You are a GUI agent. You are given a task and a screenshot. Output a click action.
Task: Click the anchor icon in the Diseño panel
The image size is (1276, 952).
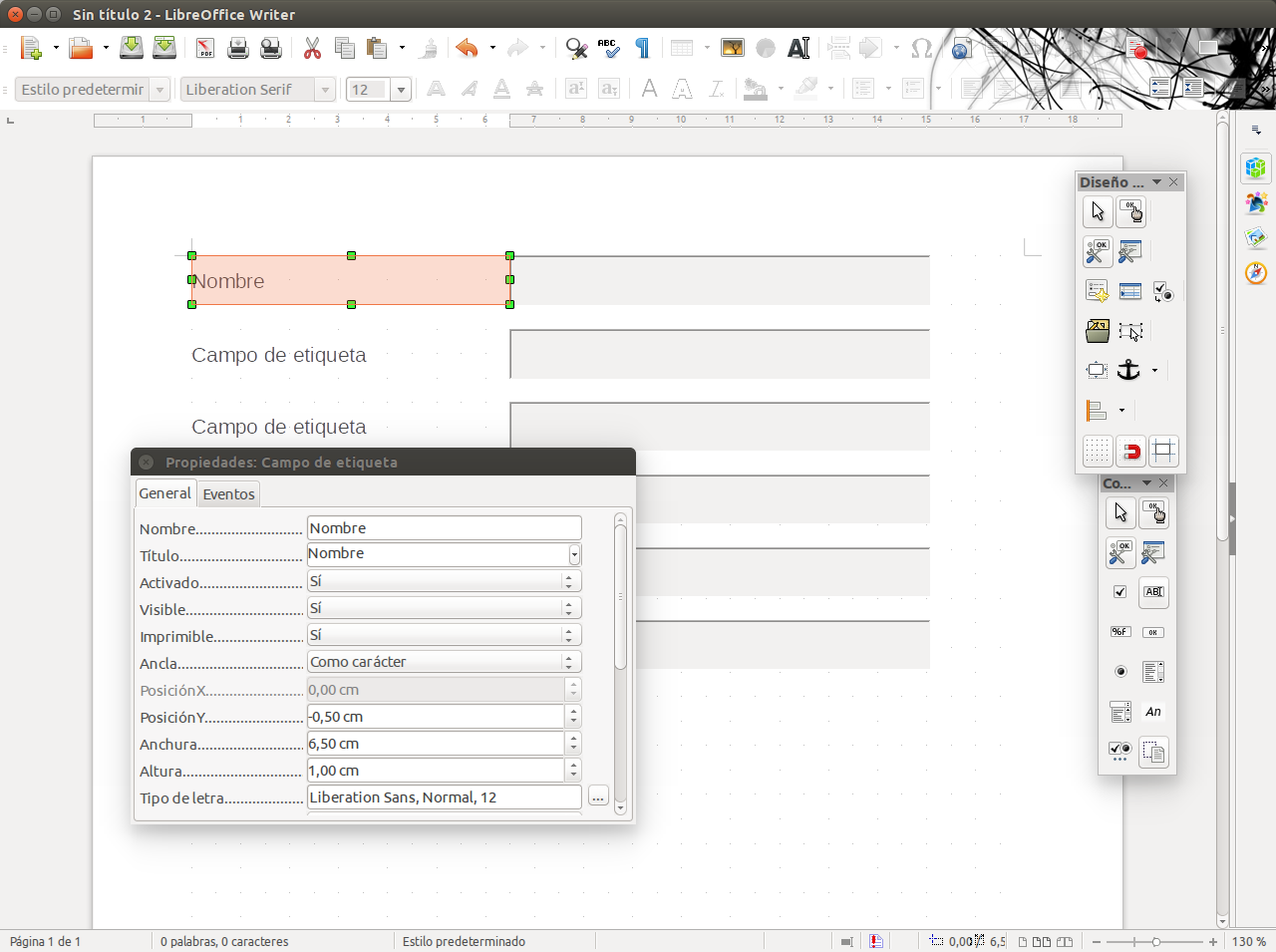(1128, 370)
